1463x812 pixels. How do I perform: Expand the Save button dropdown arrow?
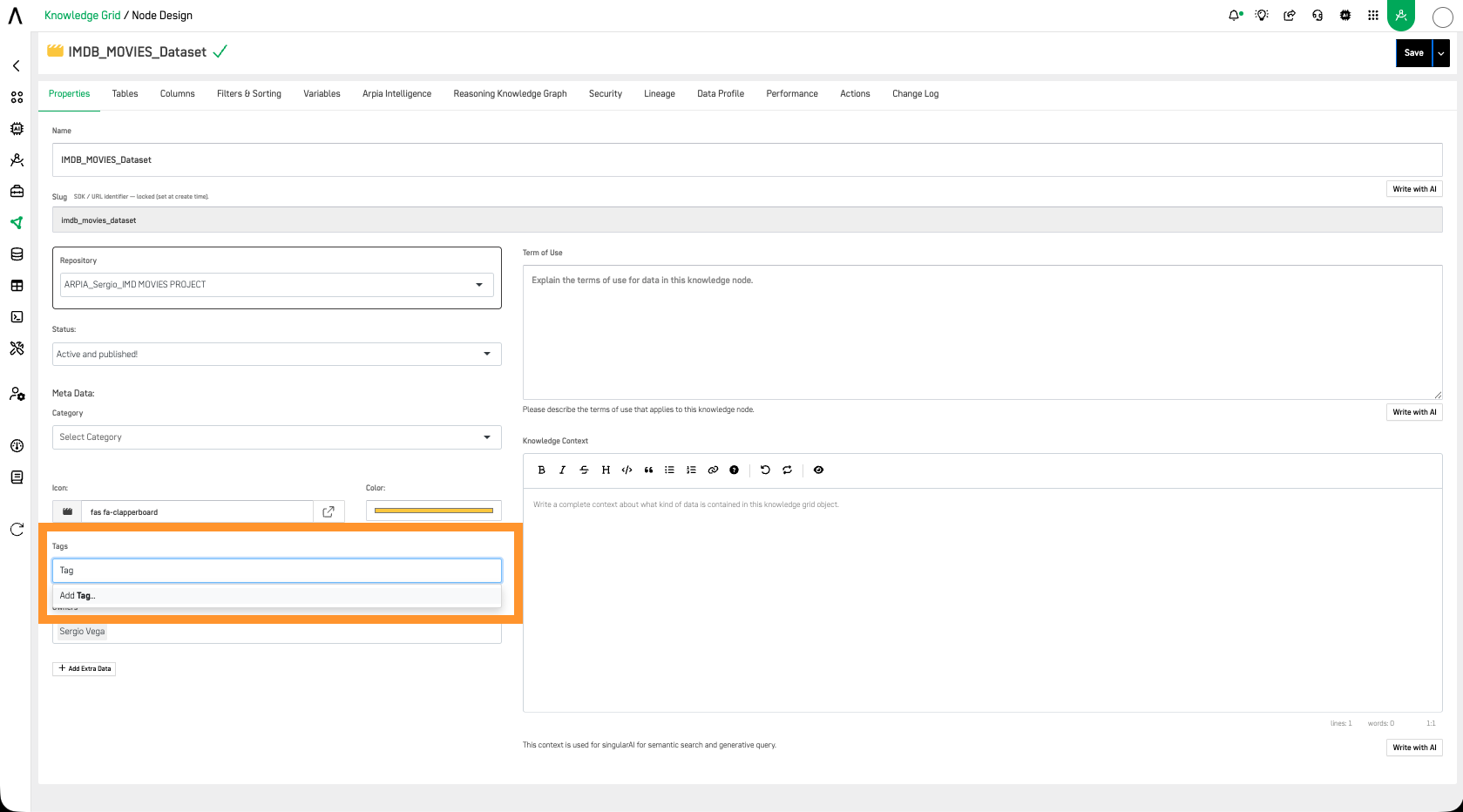point(1441,53)
